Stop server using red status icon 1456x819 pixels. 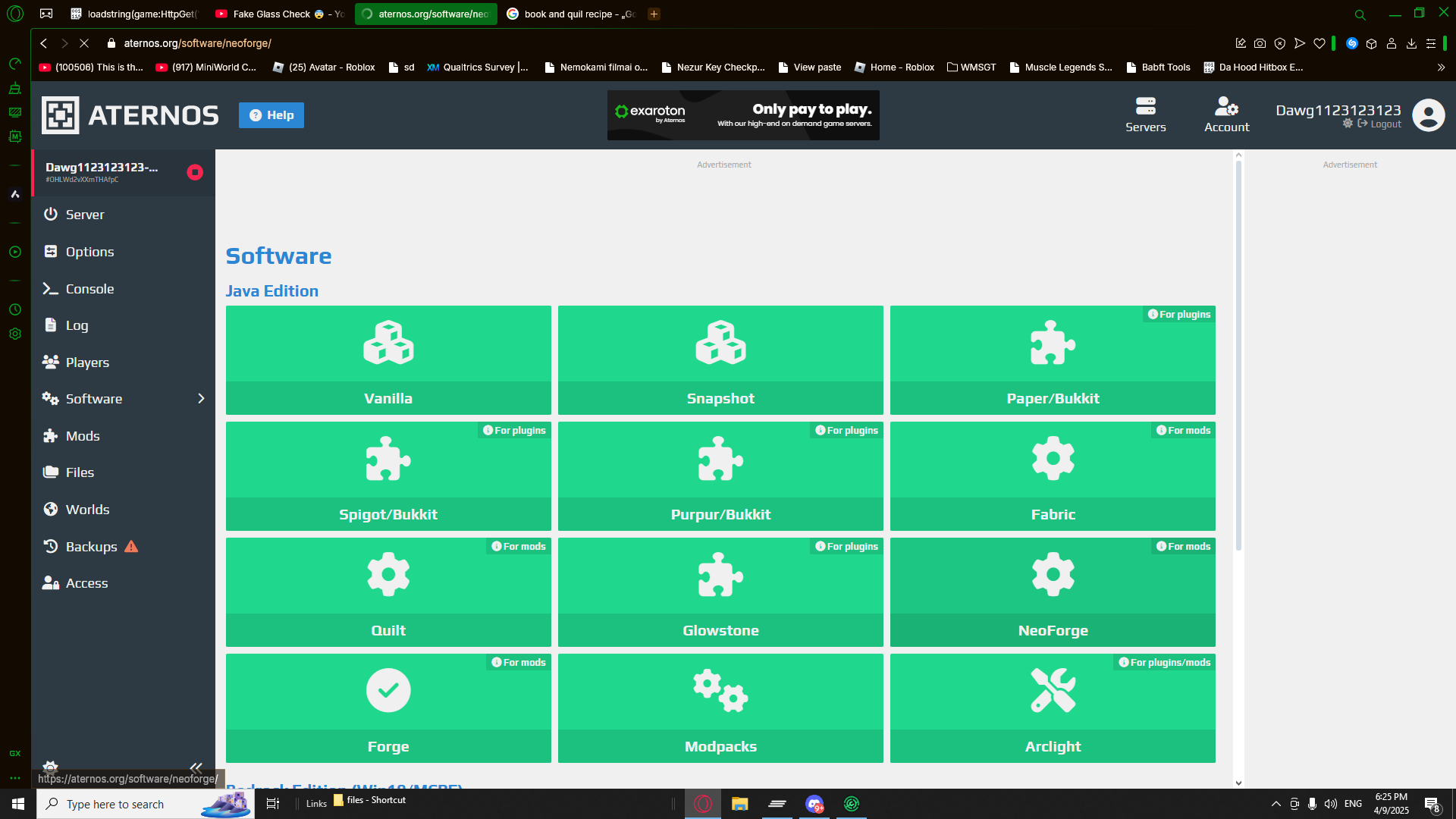195,172
